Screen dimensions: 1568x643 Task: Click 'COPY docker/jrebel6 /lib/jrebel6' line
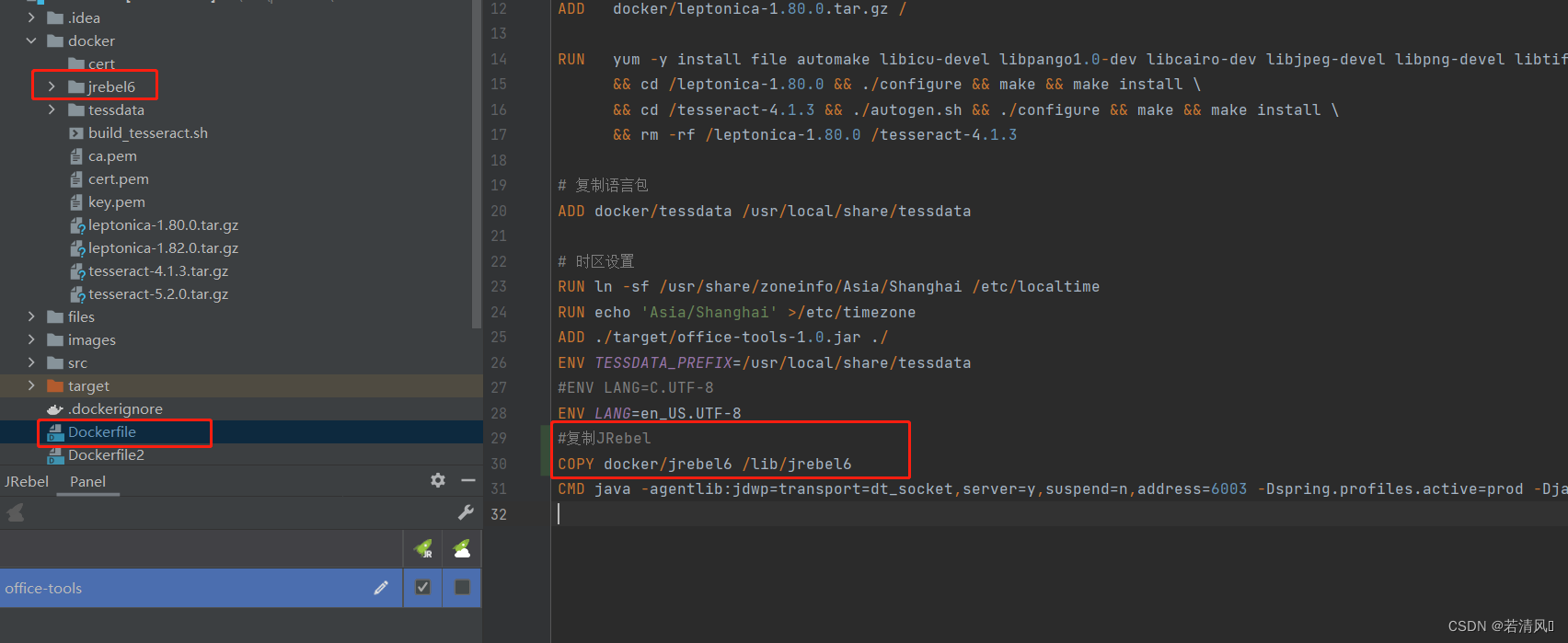click(x=705, y=465)
